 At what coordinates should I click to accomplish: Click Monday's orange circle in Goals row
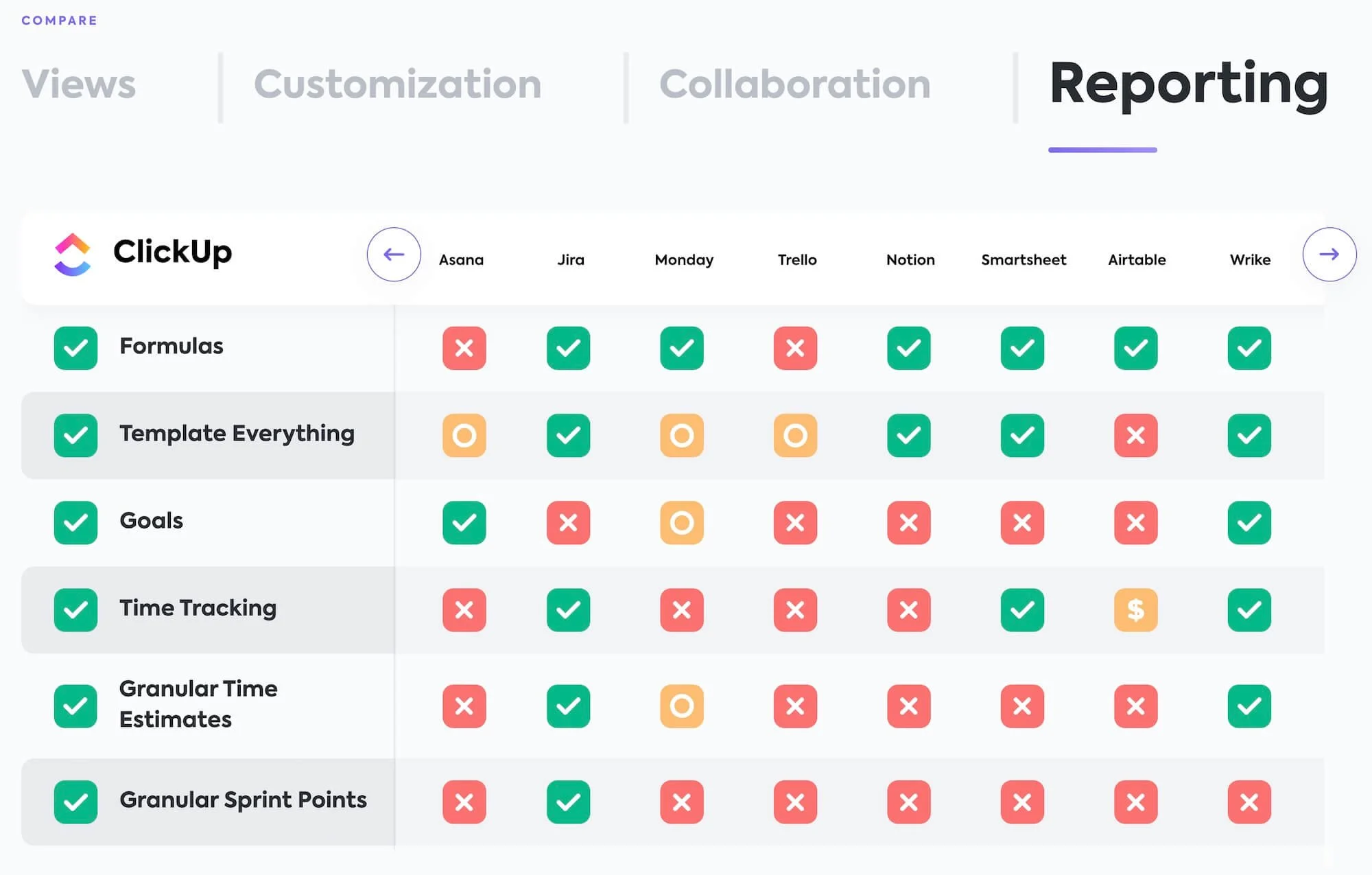(681, 523)
